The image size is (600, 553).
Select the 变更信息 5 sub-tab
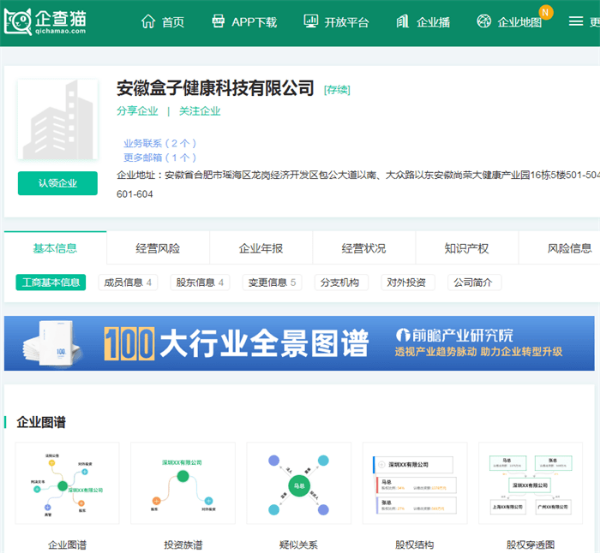(x=272, y=282)
